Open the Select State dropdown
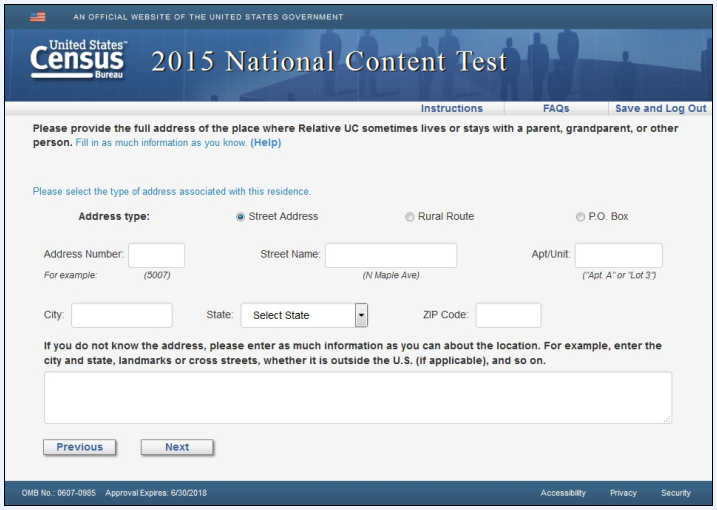This screenshot has width=717, height=510. 304,316
